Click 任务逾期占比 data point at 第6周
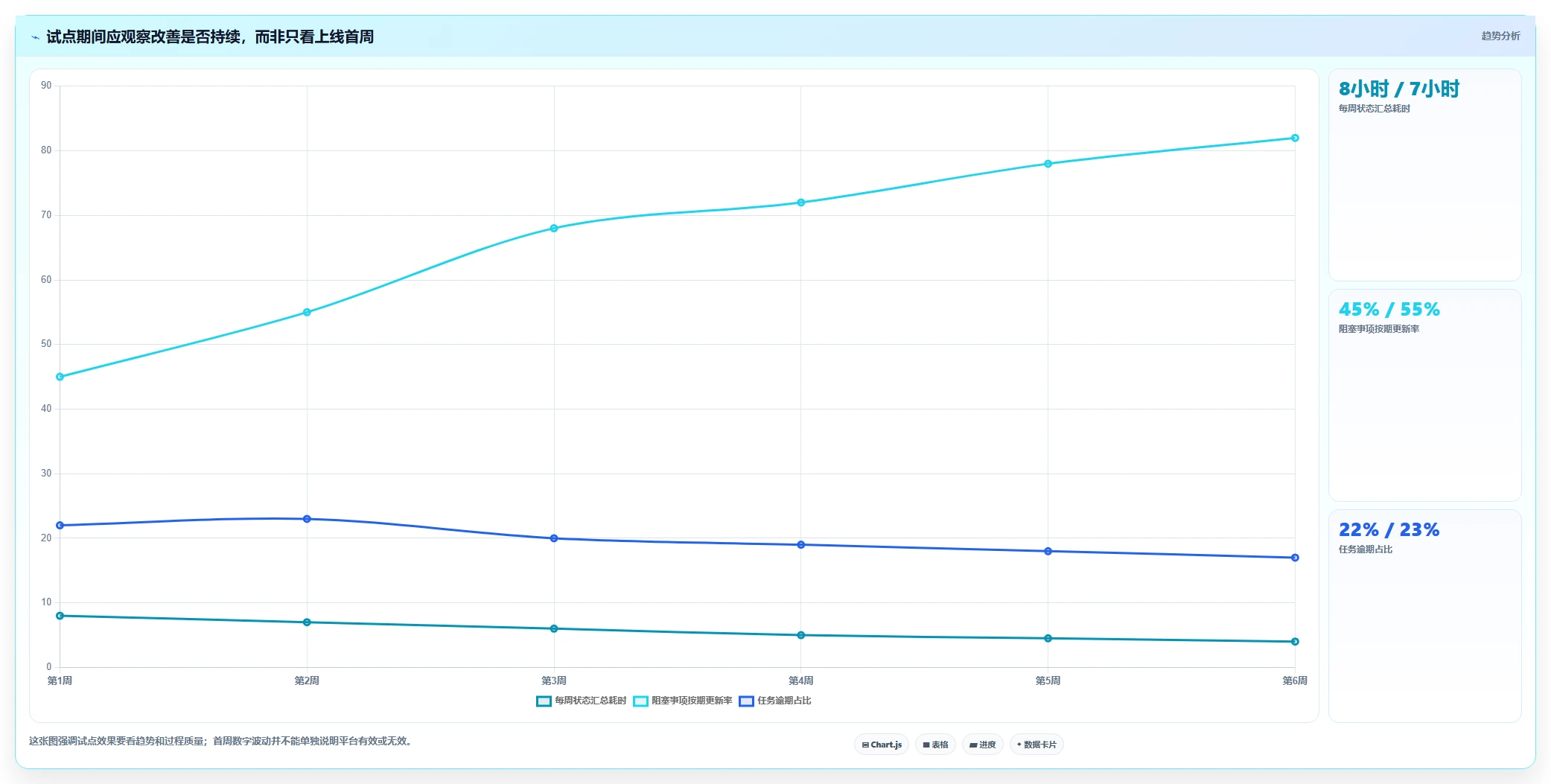Viewport: 1551px width, 784px height. (1295, 558)
